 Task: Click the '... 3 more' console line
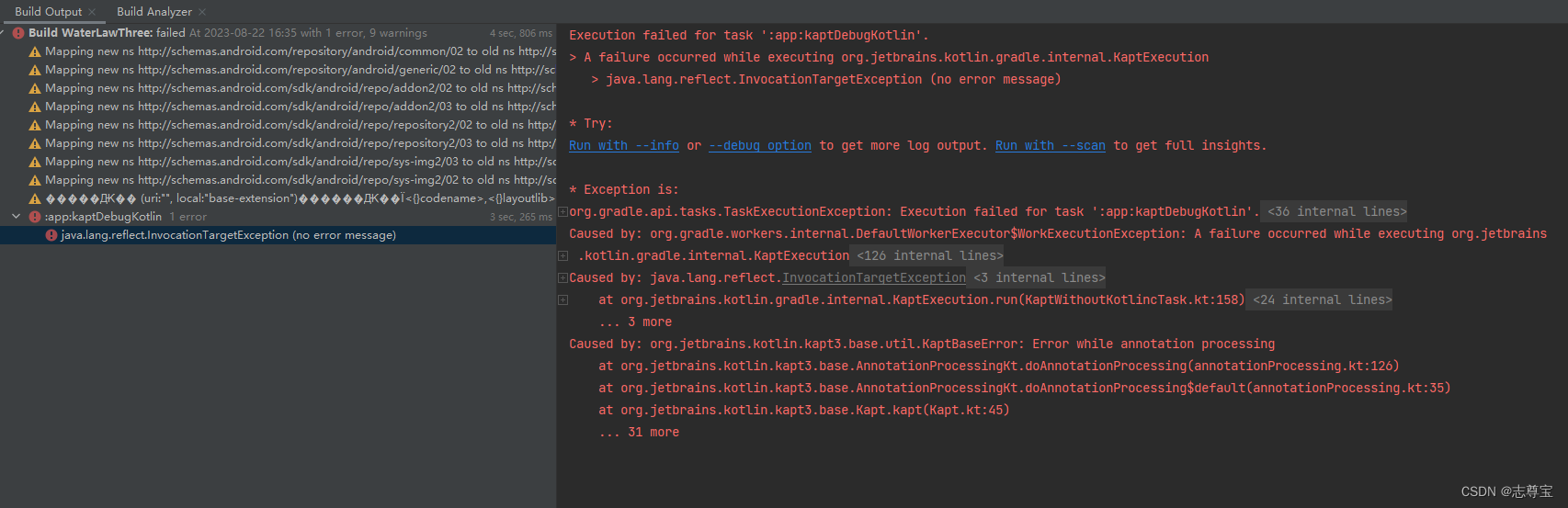635,322
